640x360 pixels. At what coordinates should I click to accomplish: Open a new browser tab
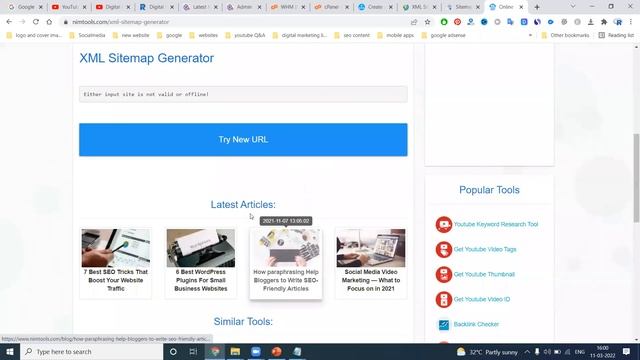(537, 7)
